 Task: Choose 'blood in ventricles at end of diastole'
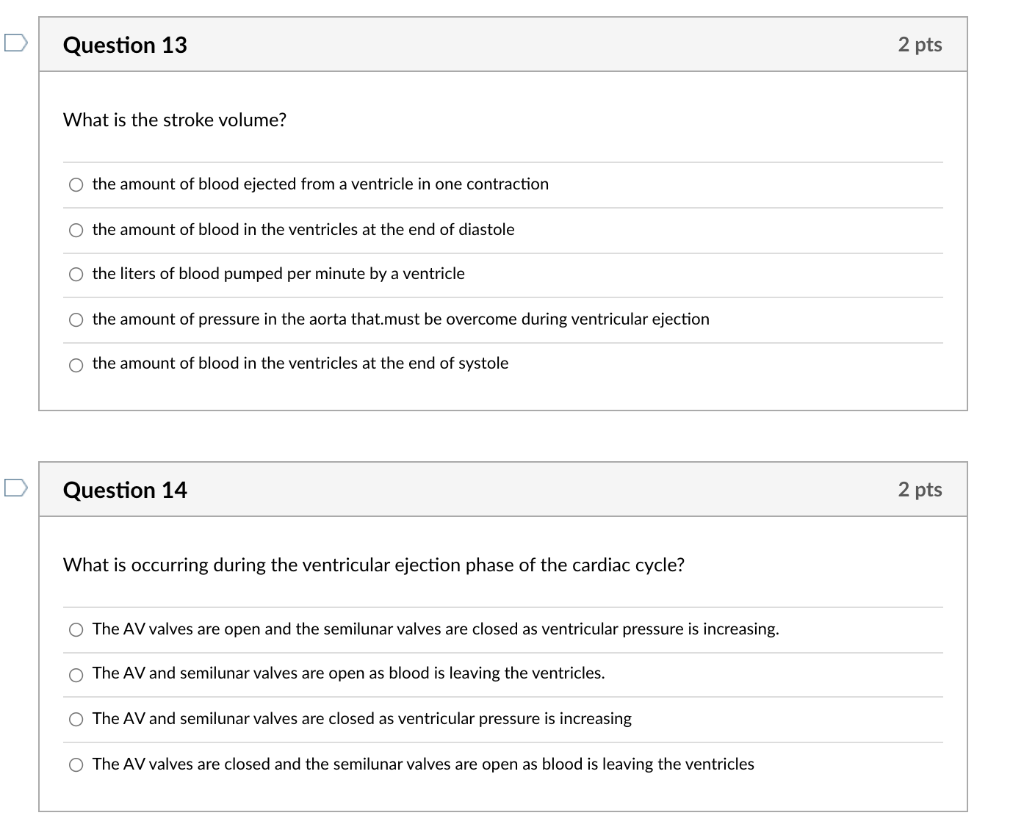click(76, 230)
